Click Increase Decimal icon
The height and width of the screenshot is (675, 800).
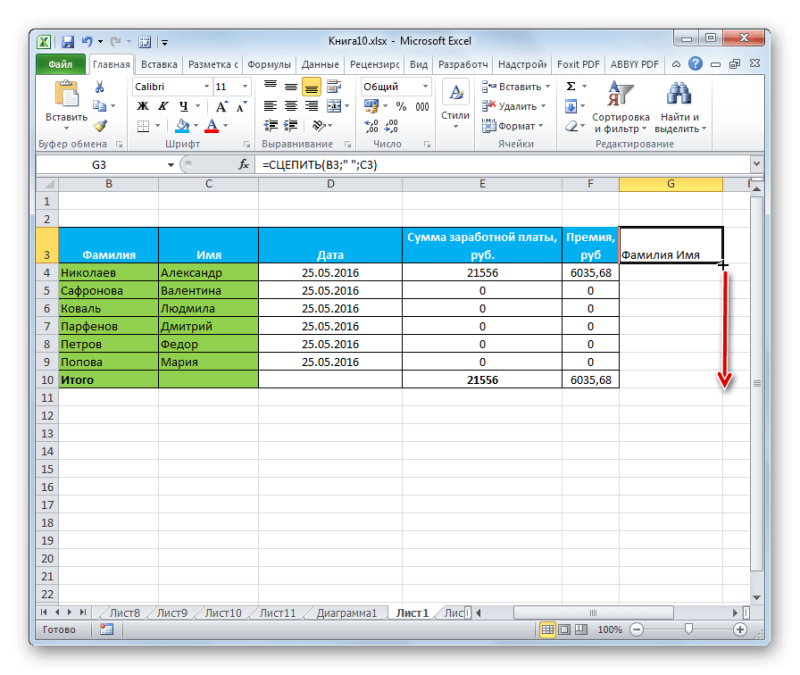click(371, 126)
